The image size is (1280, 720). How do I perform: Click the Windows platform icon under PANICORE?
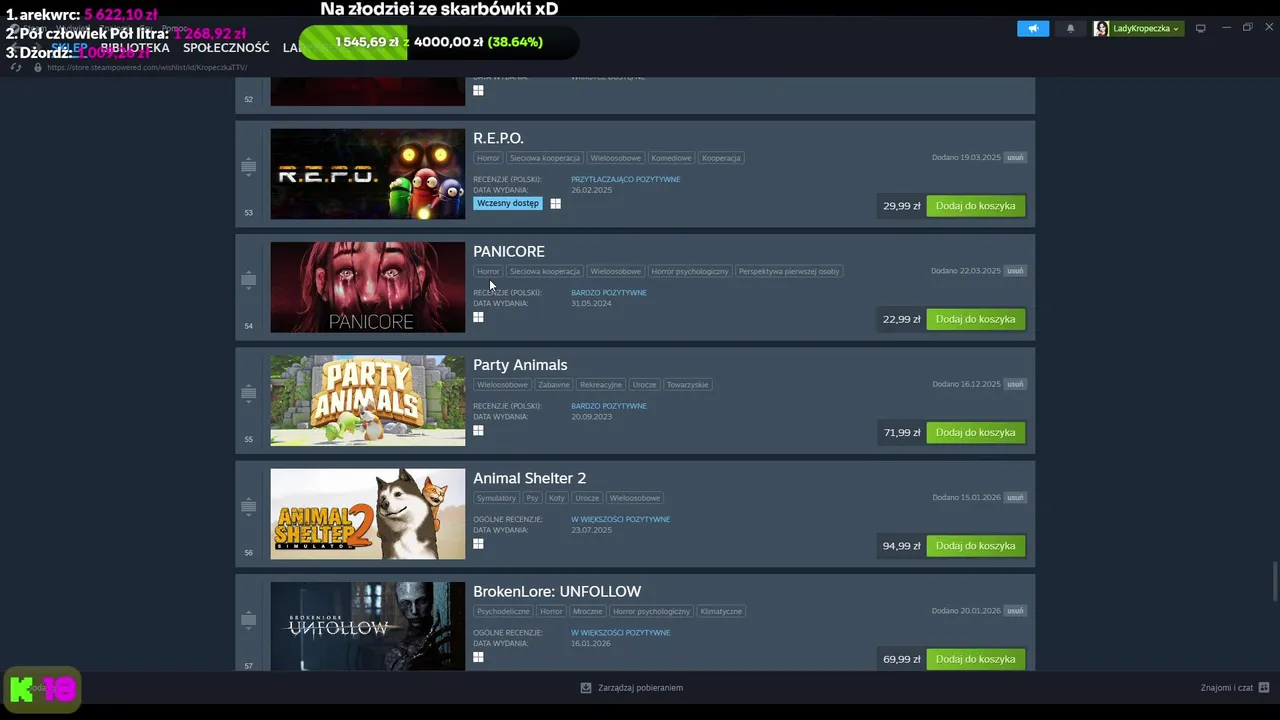pos(478,317)
